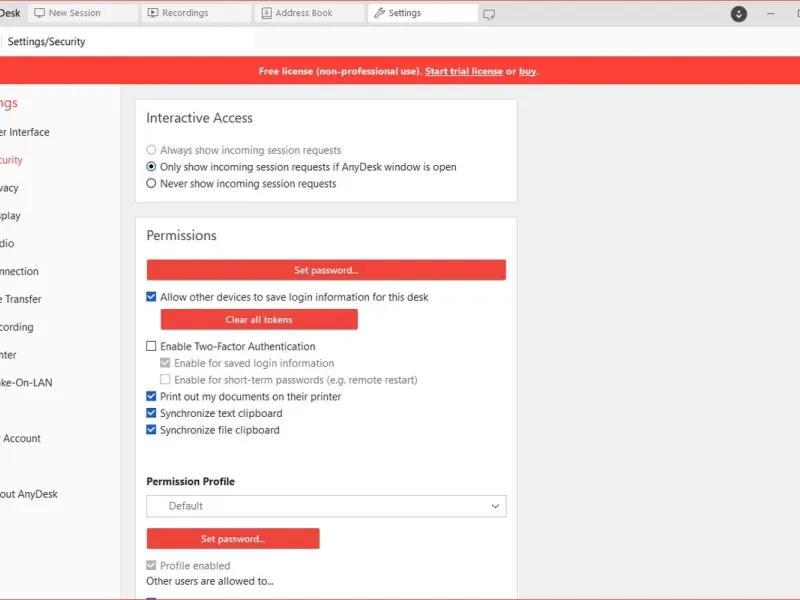800x600 pixels.
Task: Follow the Start trial license link
Action: tap(463, 71)
